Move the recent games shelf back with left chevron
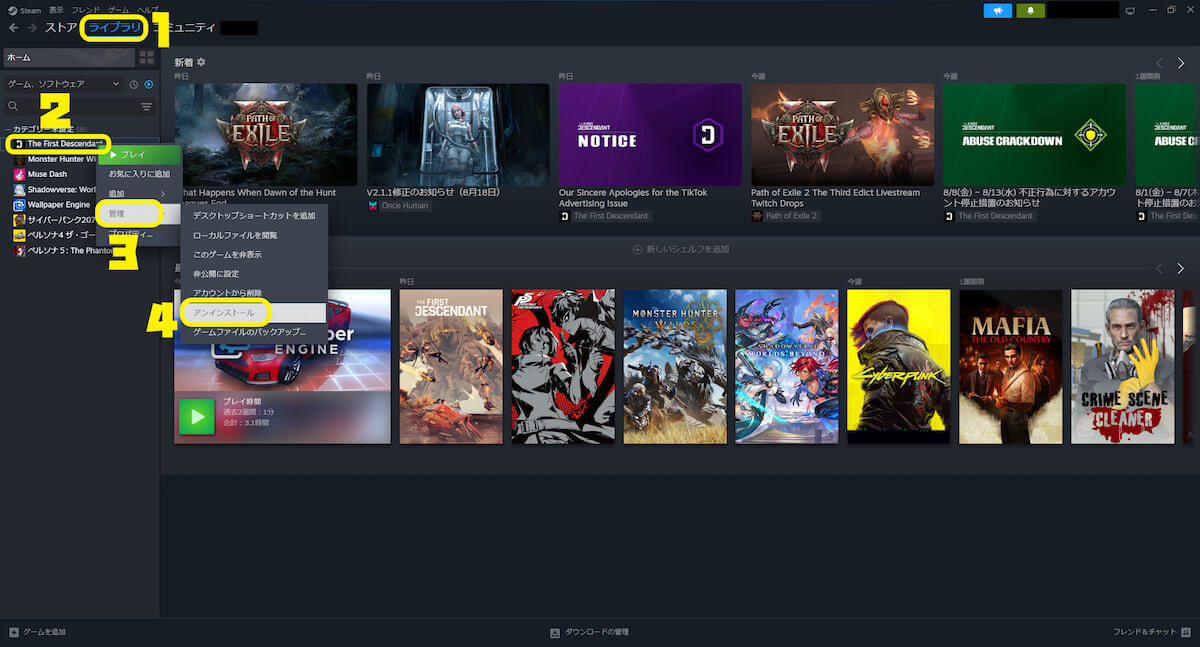Screen dimensions: 1200x647 [1159, 269]
